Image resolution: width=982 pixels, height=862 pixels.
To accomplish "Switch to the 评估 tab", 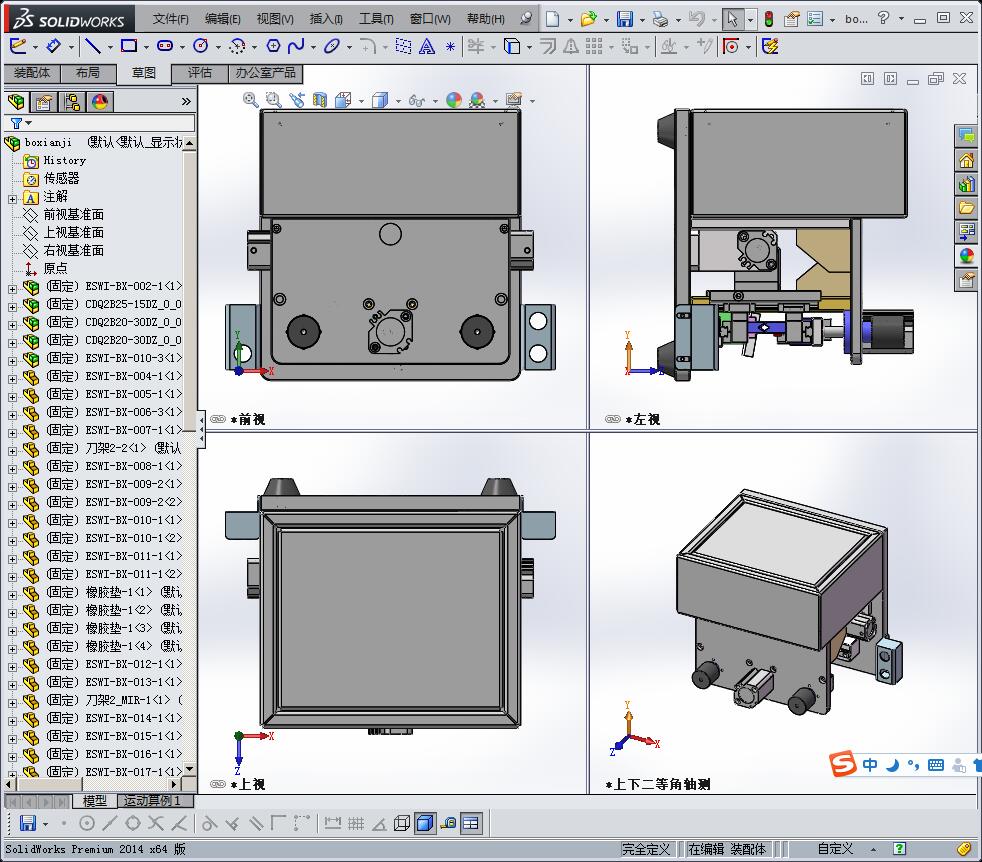I will point(200,73).
